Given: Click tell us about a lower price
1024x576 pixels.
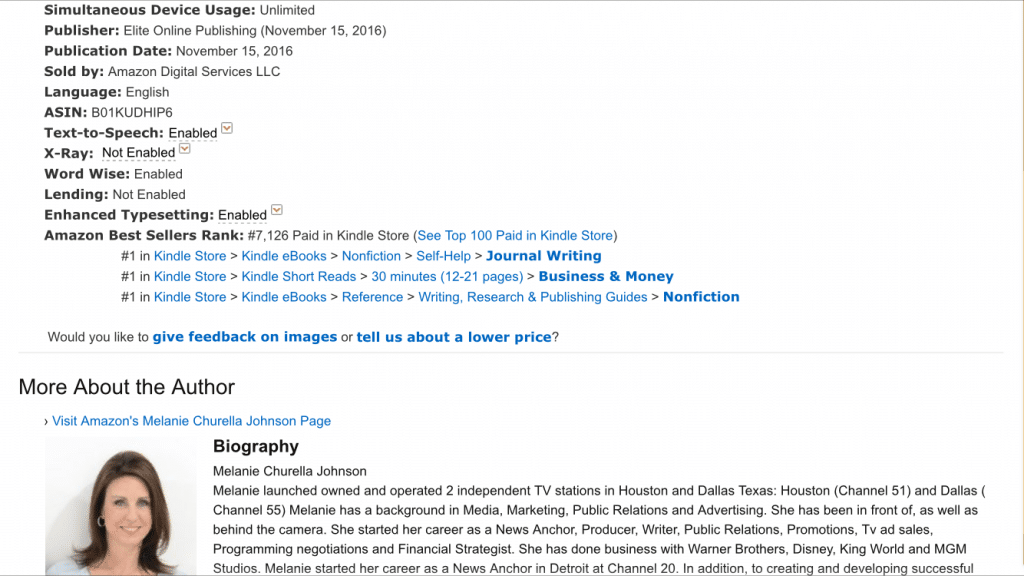Looking at the screenshot, I should coord(454,337).
